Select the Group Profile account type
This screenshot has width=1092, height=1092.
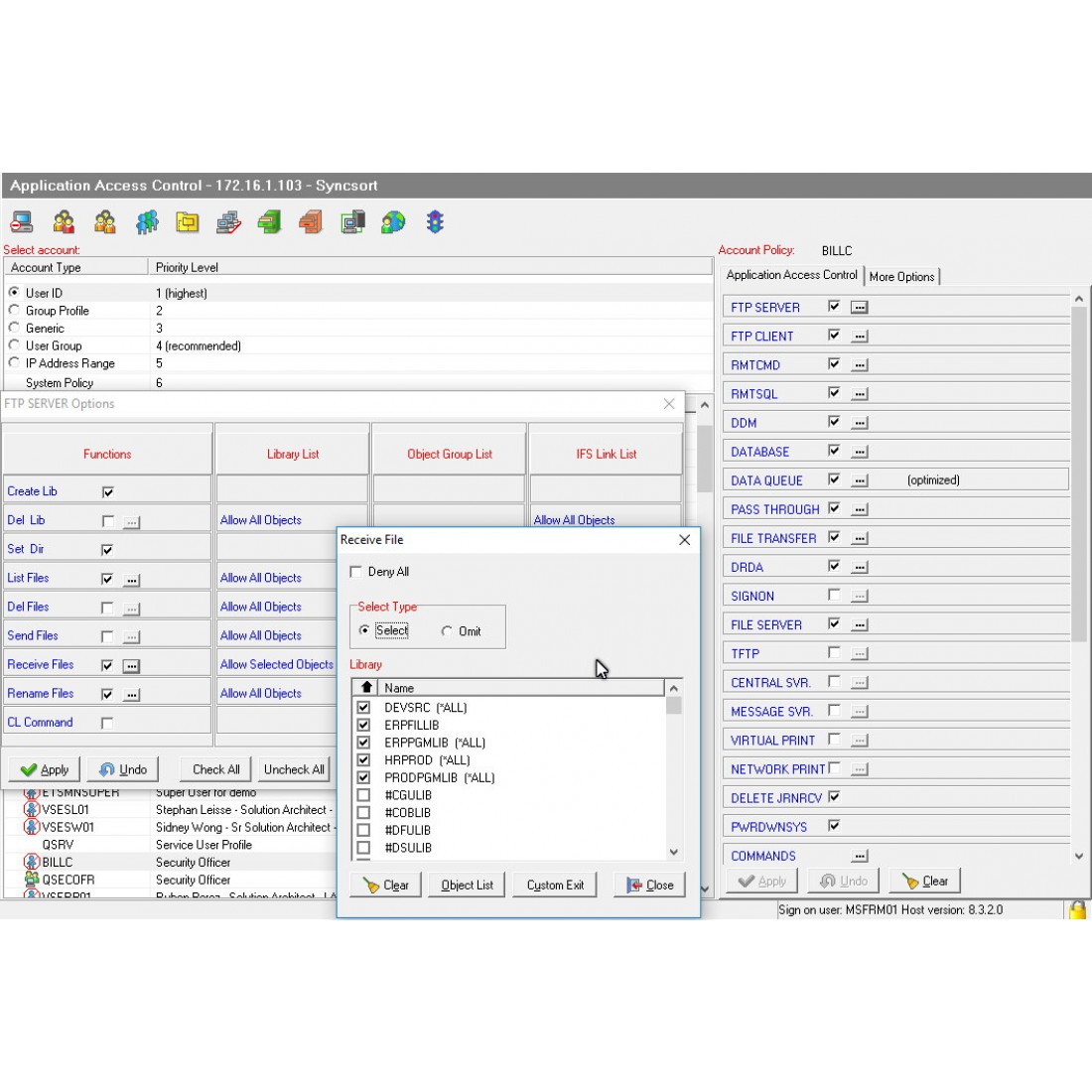(15, 311)
